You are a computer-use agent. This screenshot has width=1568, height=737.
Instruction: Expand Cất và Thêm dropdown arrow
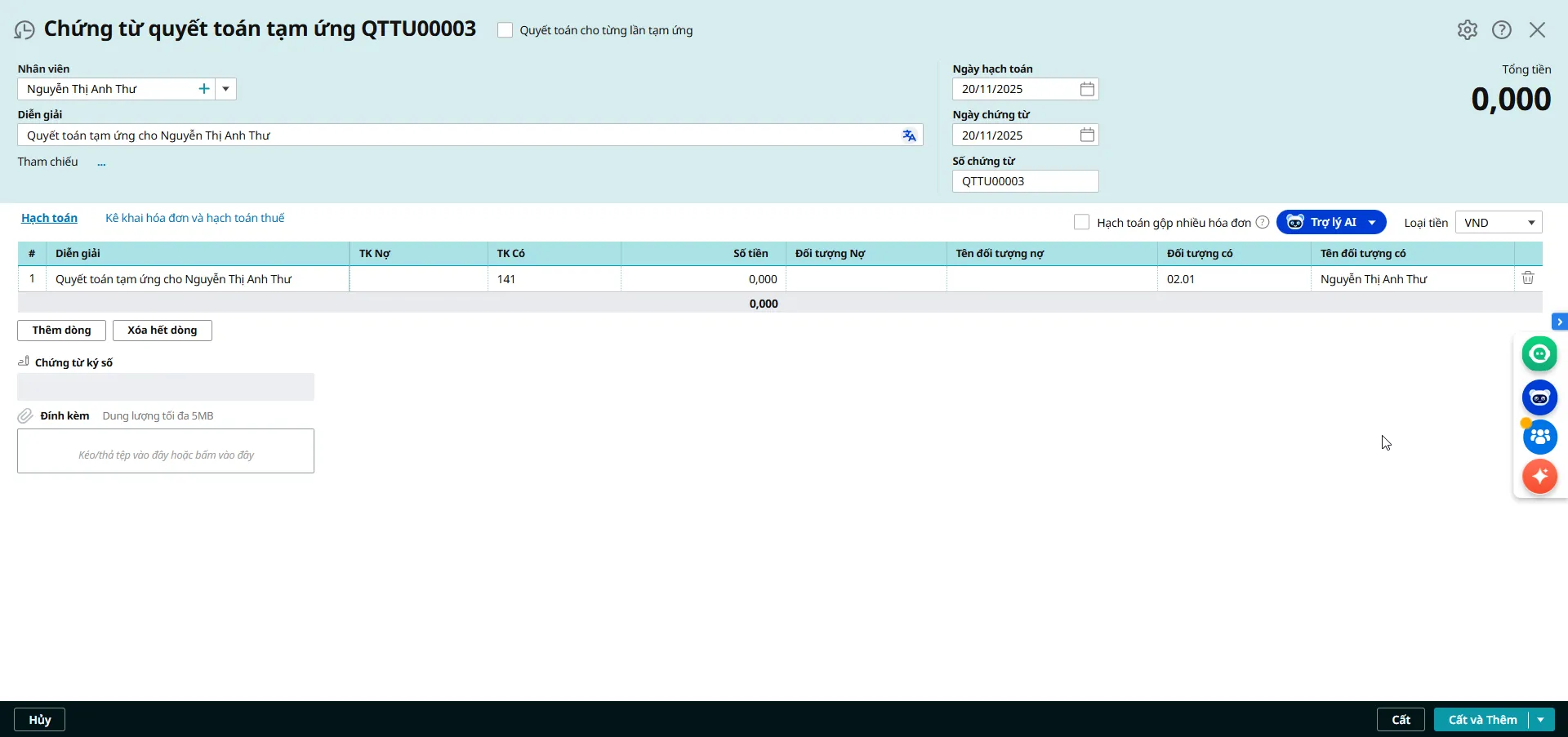click(x=1540, y=720)
